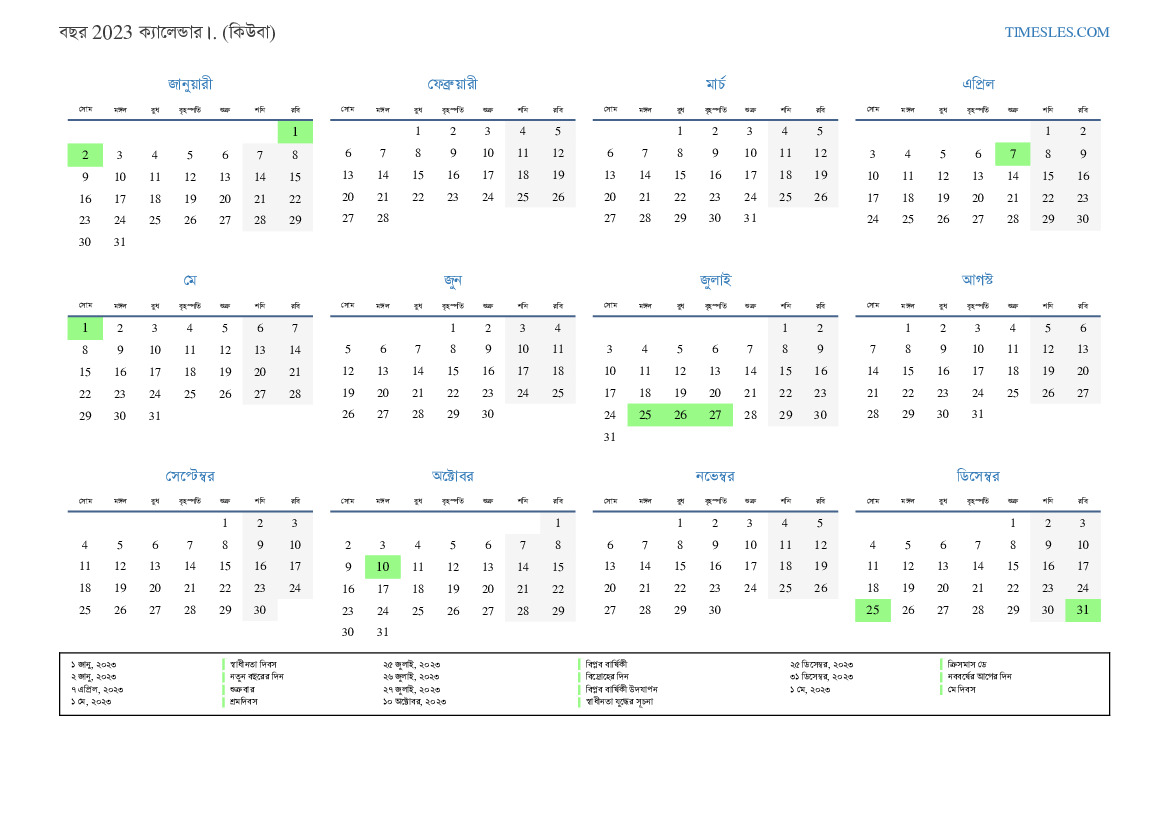
Task: Click legend date '৭ এপ্রিল, ২০২৩'
Action: (97, 690)
